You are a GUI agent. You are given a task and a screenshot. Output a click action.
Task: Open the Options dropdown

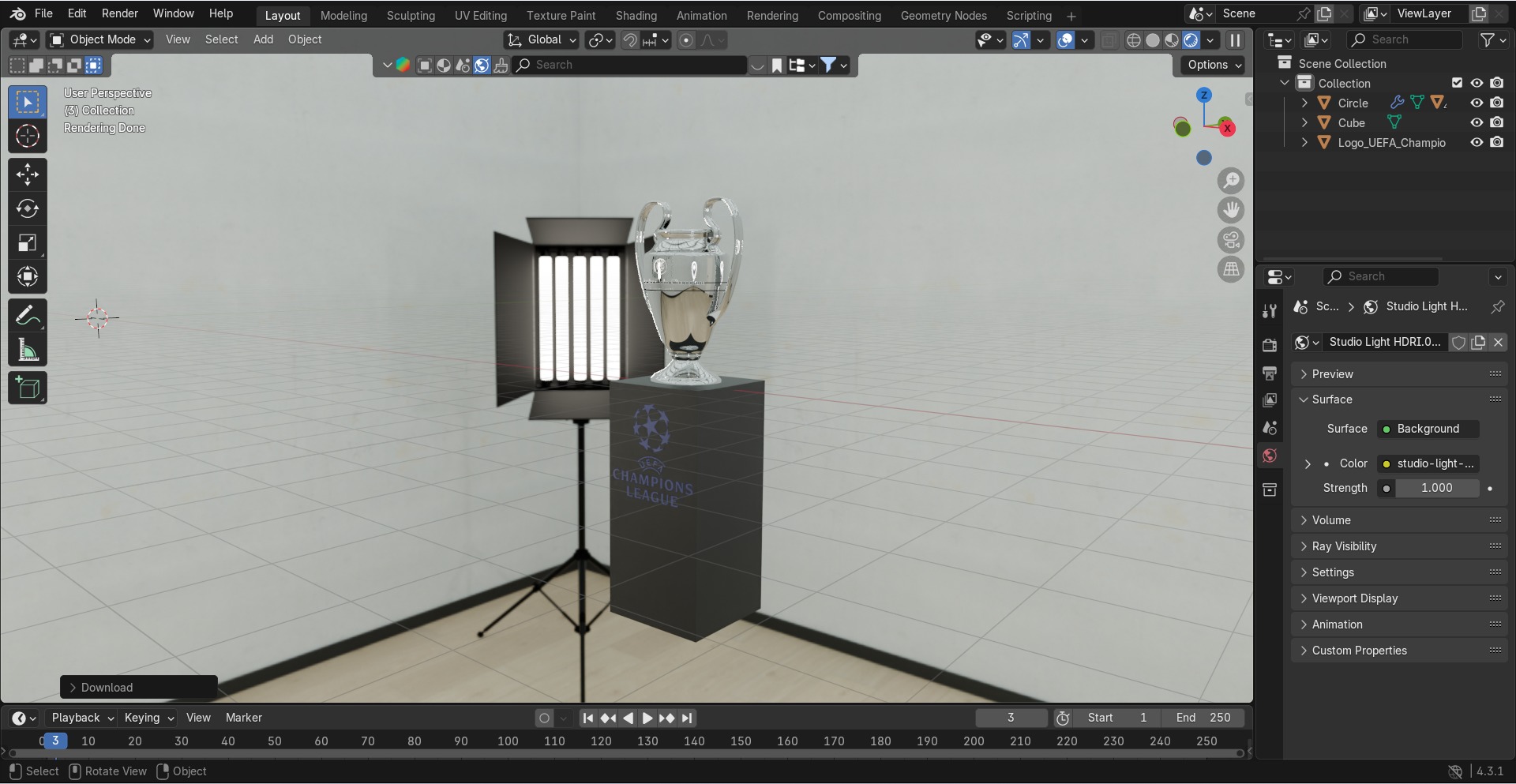pos(1214,65)
